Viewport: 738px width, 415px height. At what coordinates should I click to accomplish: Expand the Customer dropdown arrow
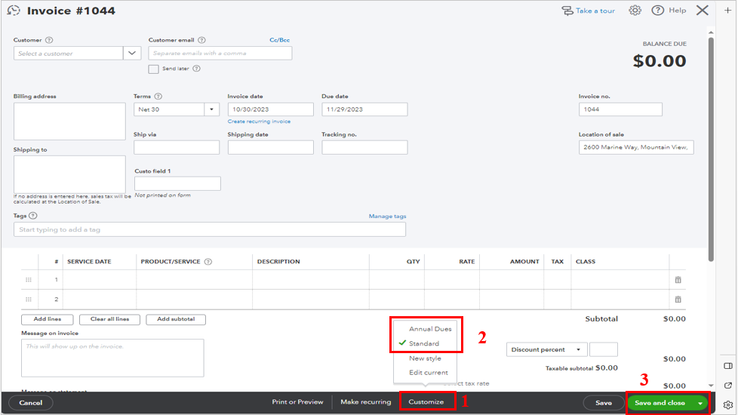(x=132, y=53)
